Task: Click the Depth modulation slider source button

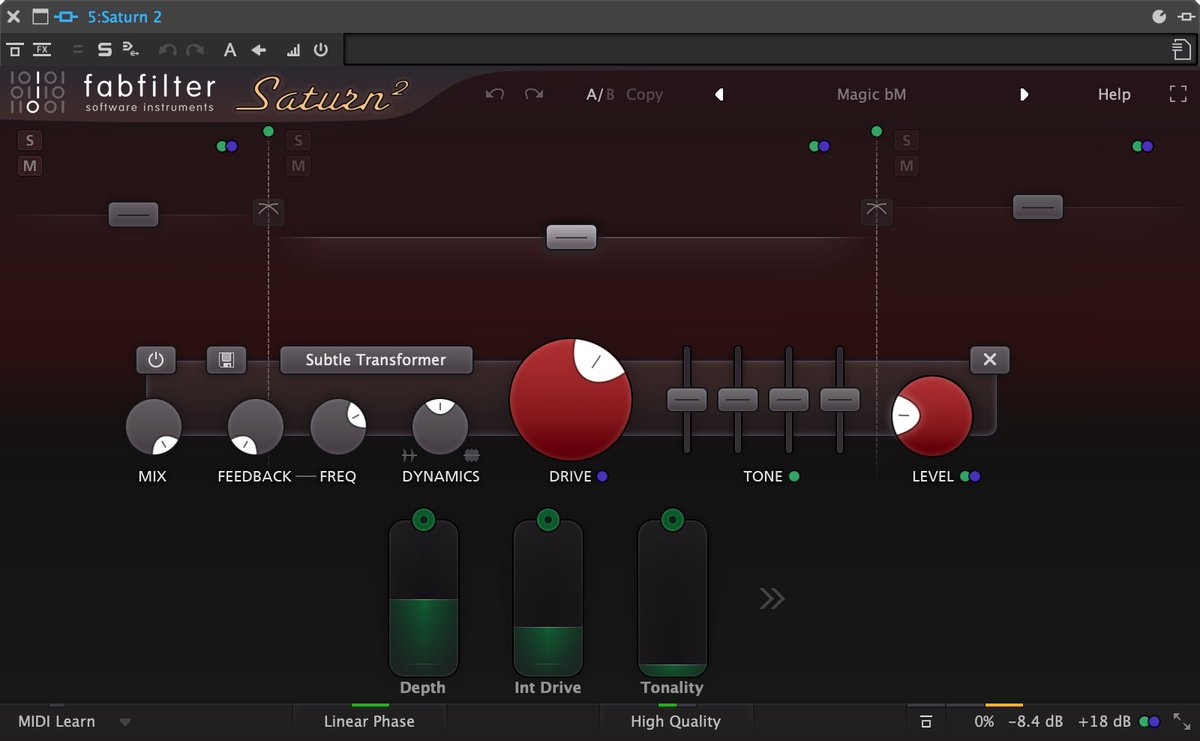Action: pos(423,520)
